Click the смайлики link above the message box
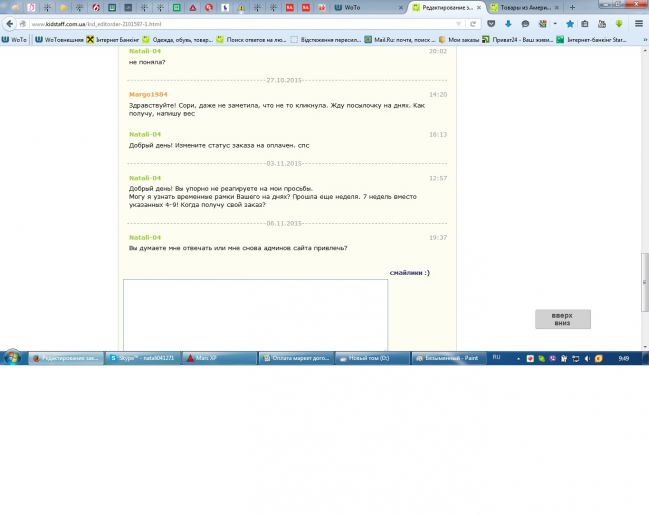This screenshot has height=516, width=649. [x=409, y=272]
